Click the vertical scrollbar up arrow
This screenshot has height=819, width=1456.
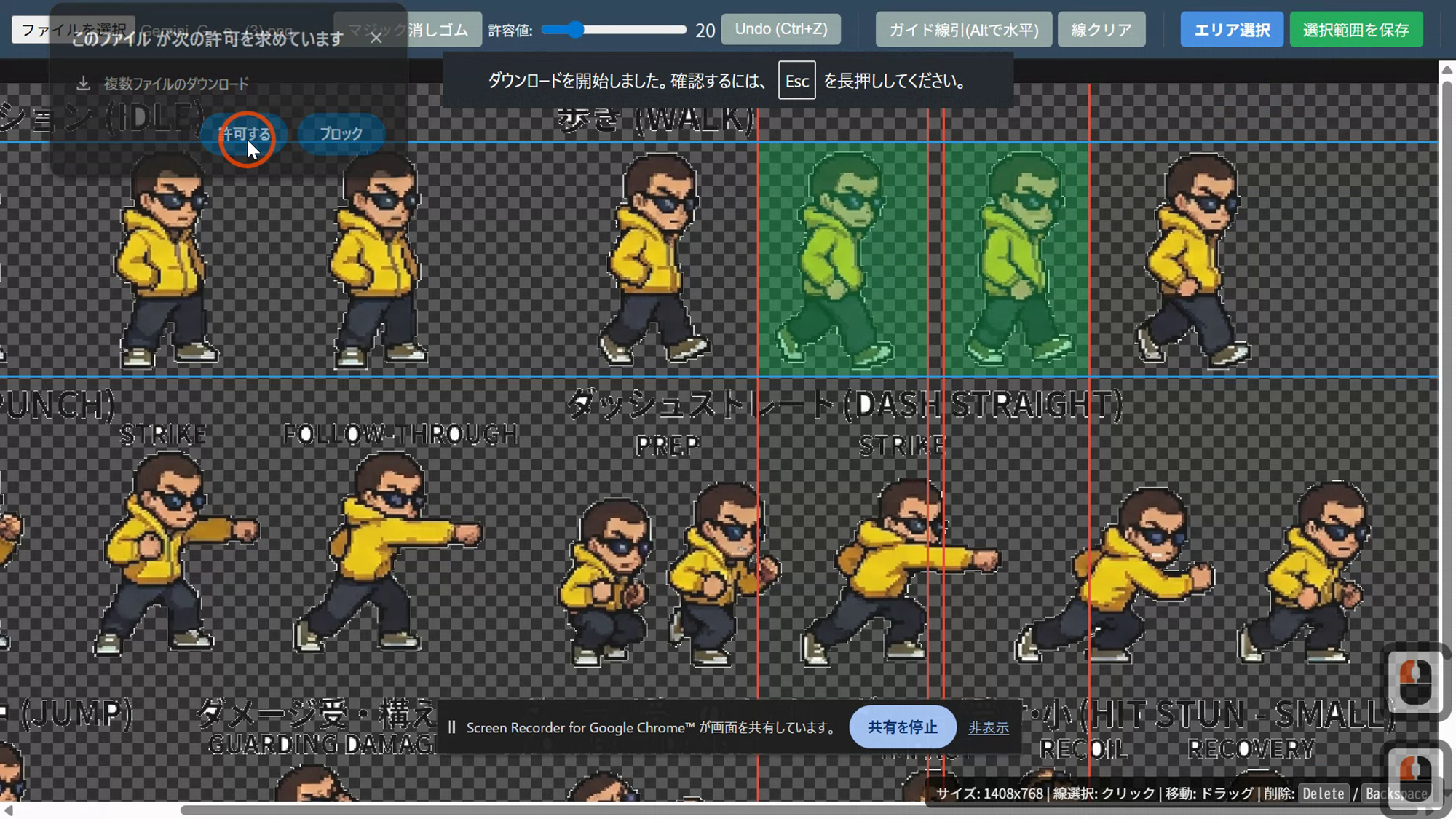tap(1447, 70)
